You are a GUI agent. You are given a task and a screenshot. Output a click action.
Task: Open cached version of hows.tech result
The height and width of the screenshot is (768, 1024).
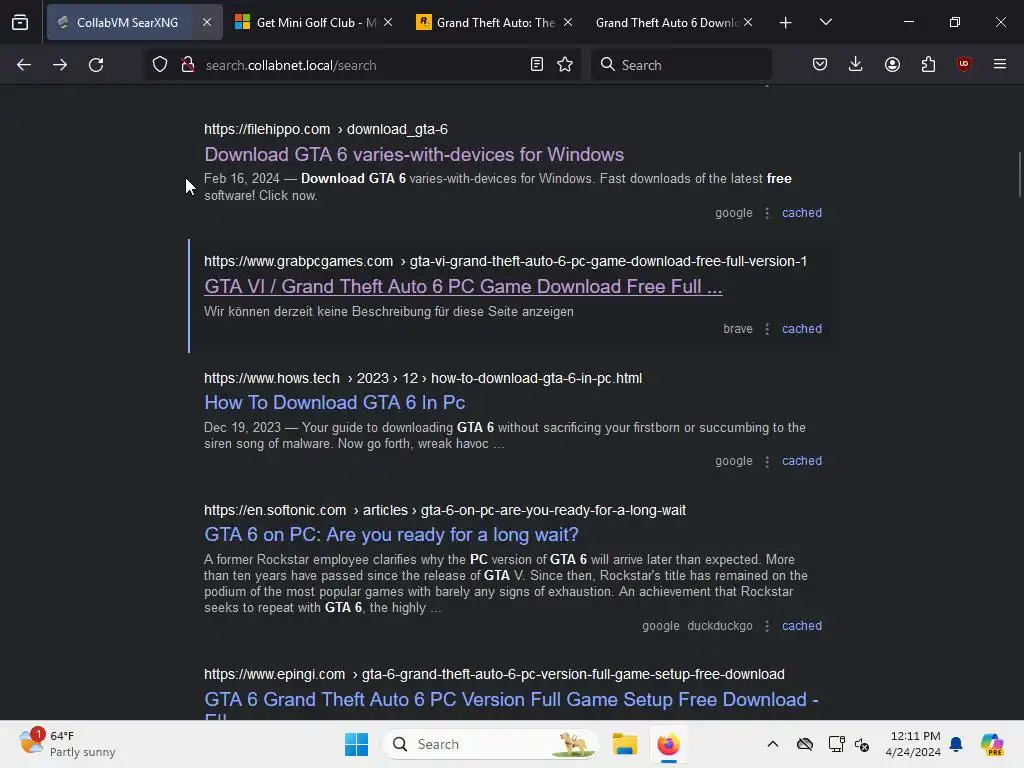pos(801,461)
